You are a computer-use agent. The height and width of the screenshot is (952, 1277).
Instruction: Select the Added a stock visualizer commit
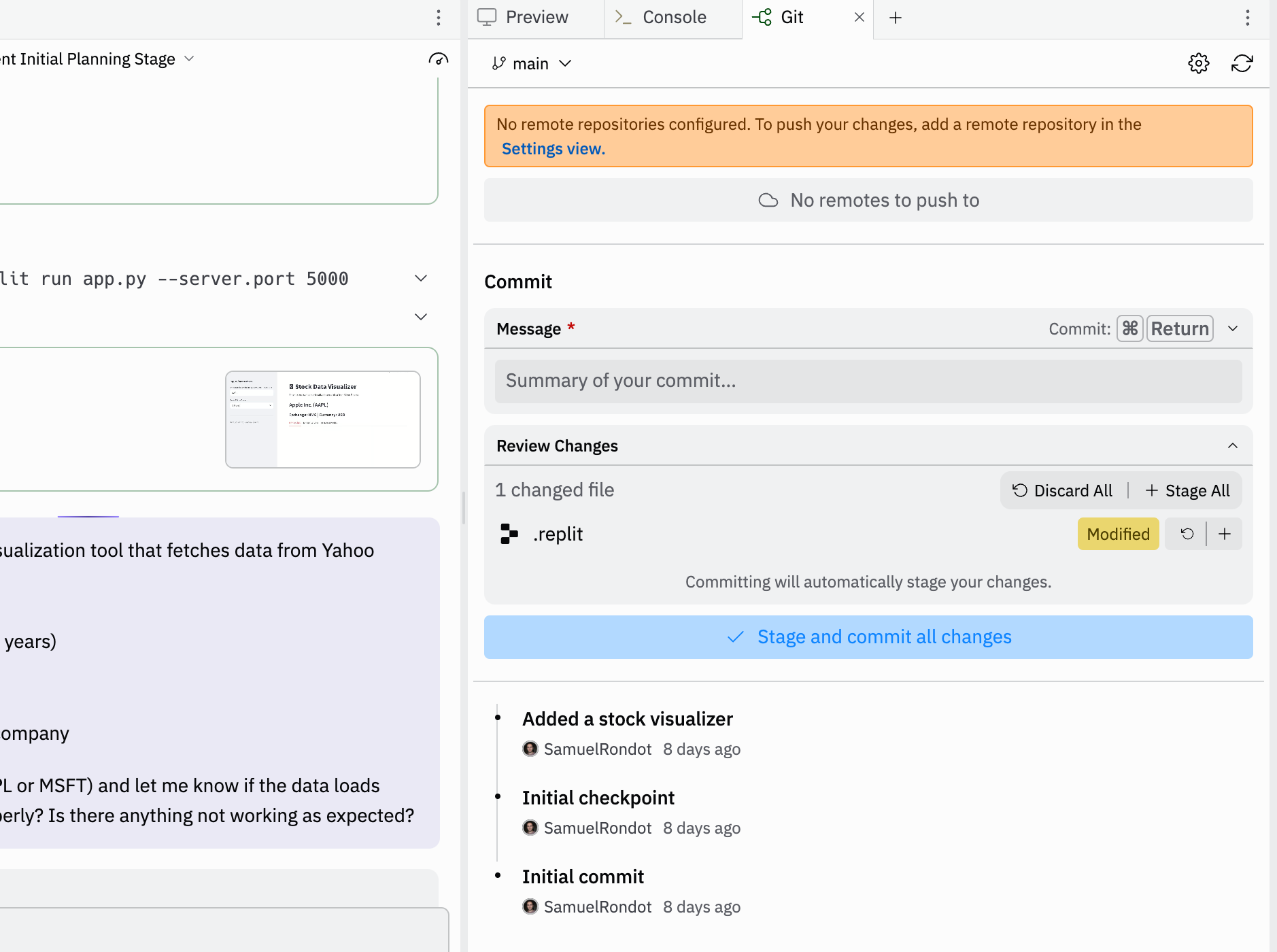(x=628, y=719)
